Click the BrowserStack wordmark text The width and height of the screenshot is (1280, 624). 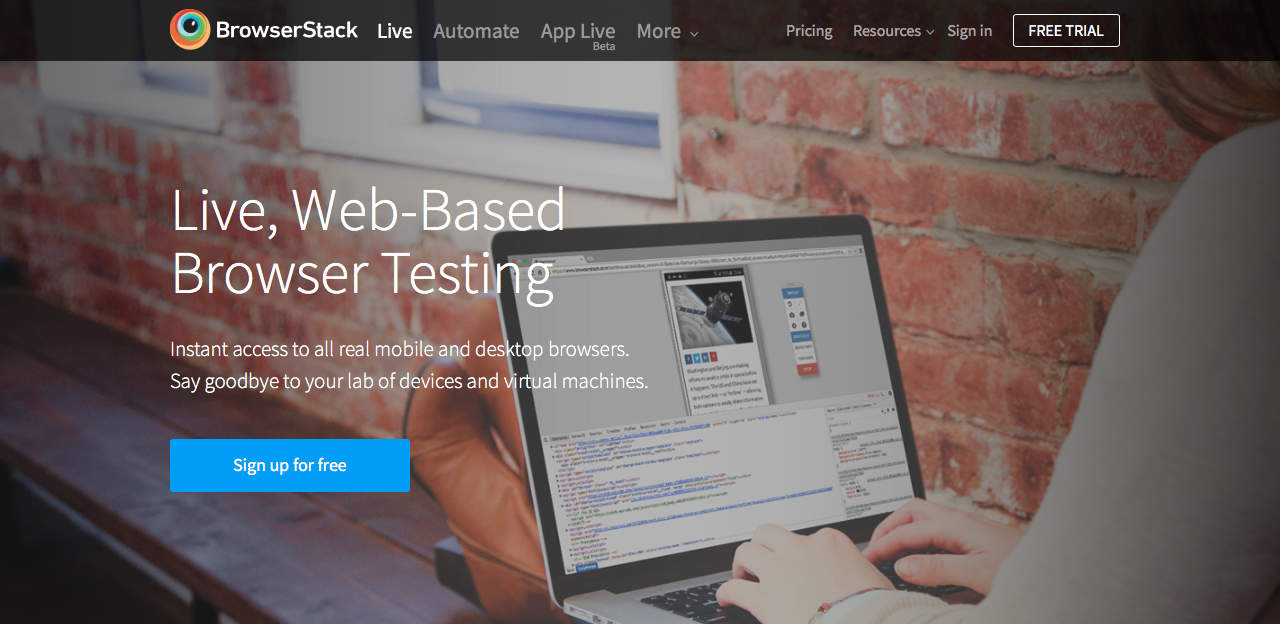287,30
